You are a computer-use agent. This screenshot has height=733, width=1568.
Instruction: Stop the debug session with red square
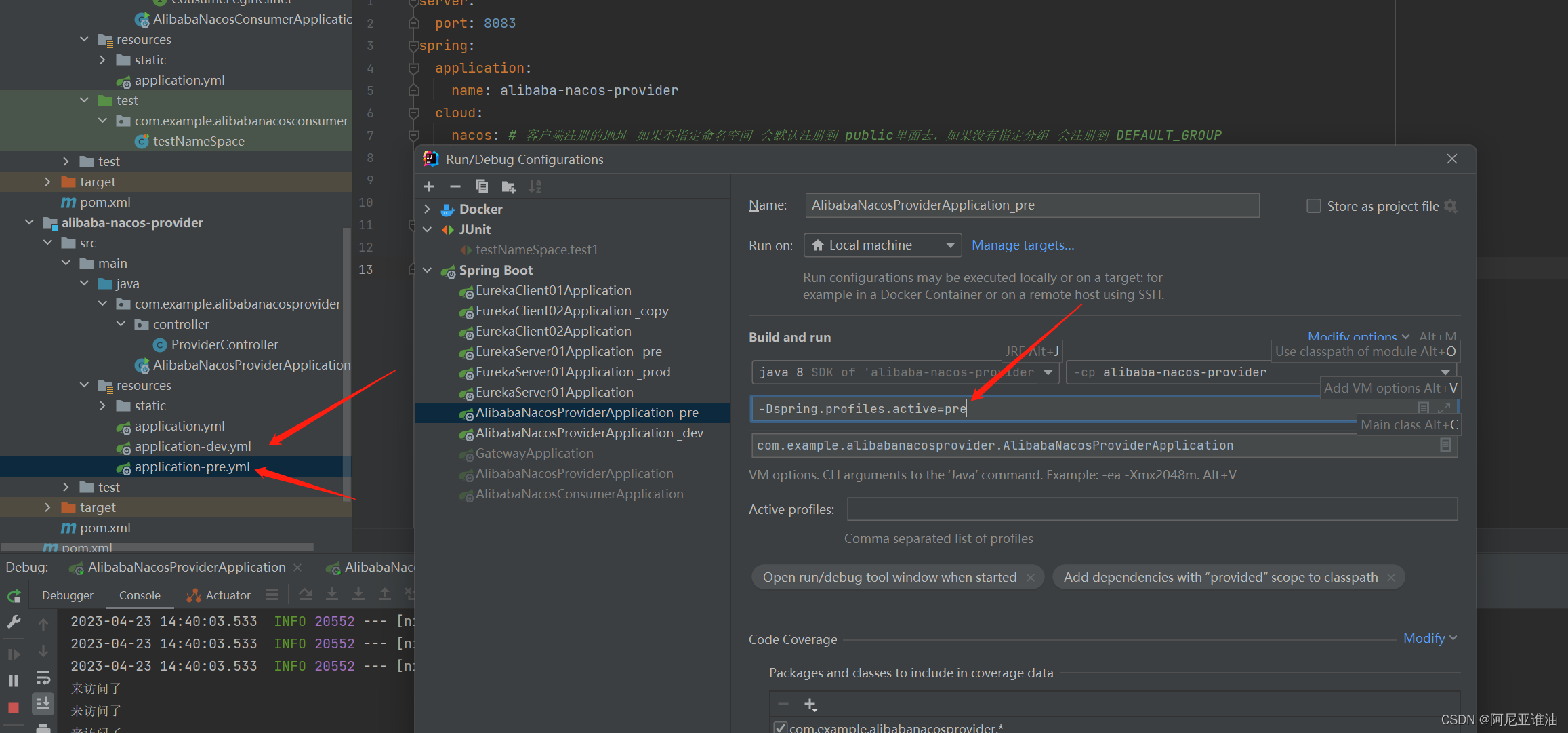(x=13, y=707)
